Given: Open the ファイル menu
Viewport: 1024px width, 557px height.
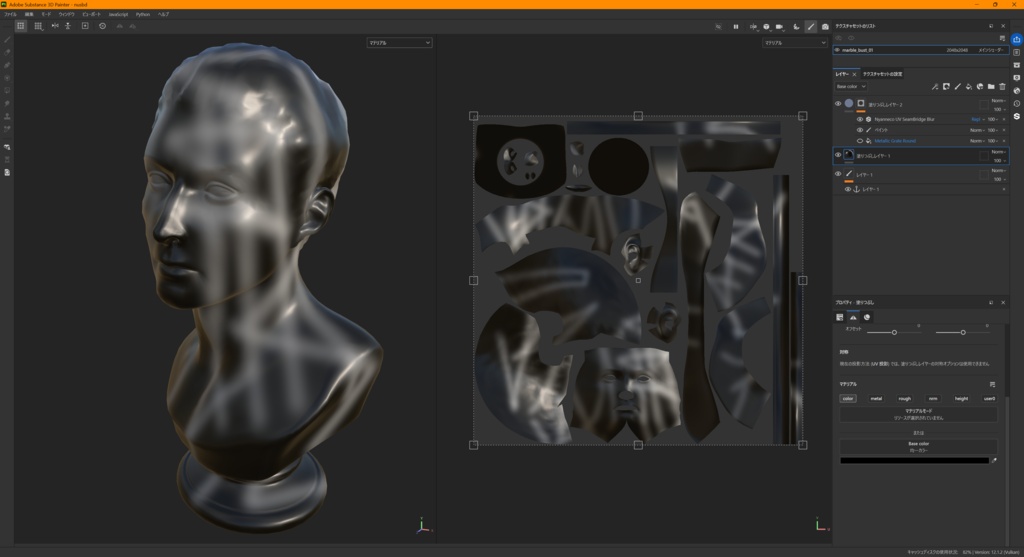Looking at the screenshot, I should coord(10,14).
